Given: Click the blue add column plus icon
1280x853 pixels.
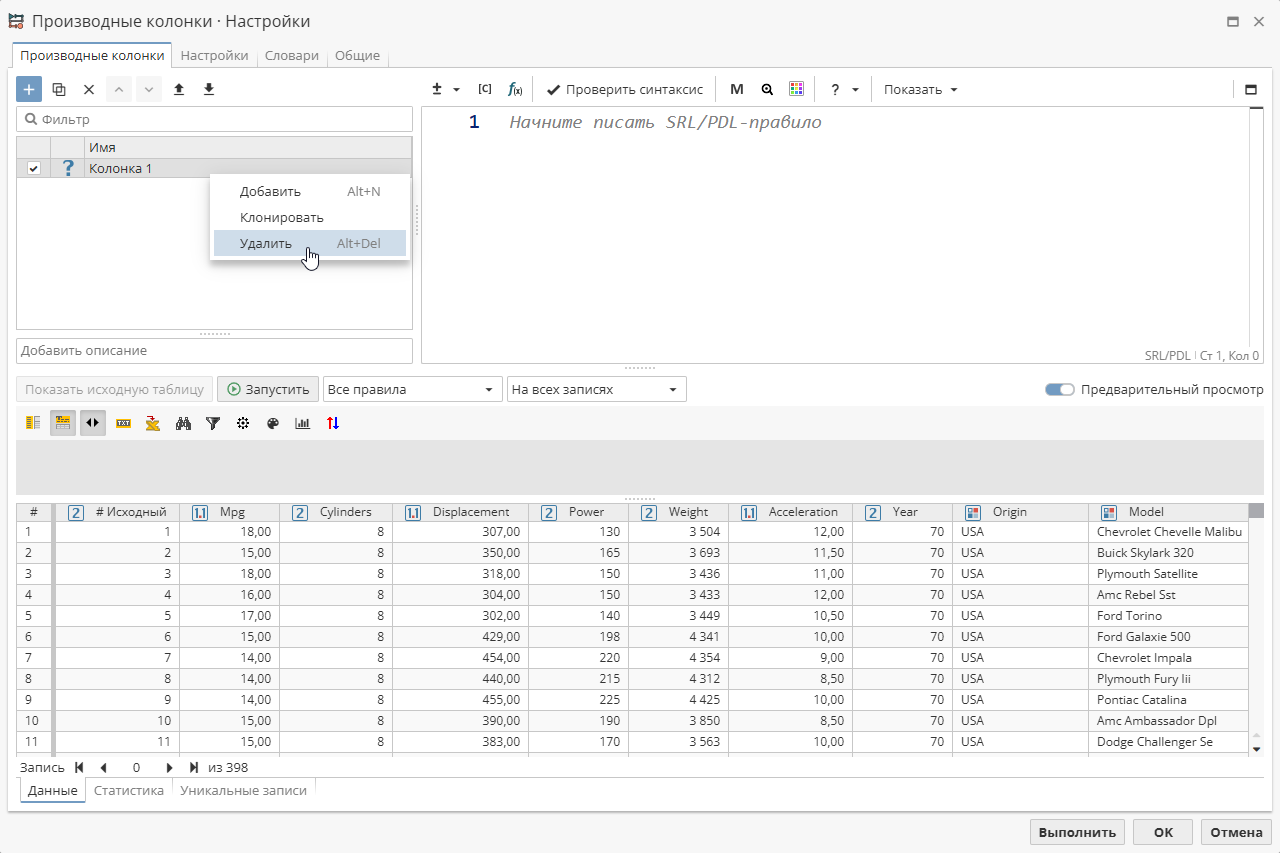Looking at the screenshot, I should pos(29,89).
